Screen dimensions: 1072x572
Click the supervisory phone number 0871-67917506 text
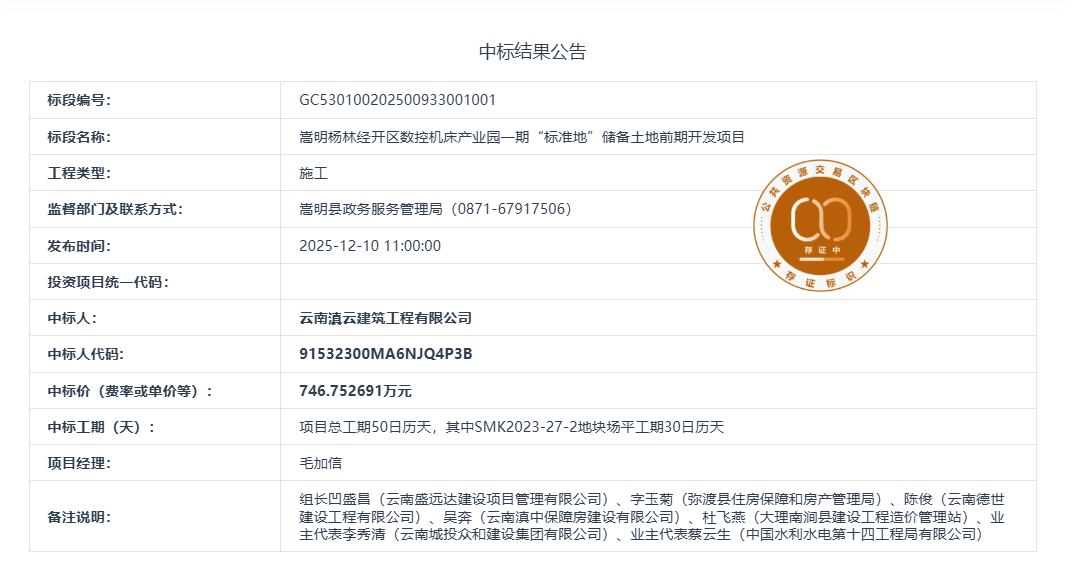coord(511,209)
